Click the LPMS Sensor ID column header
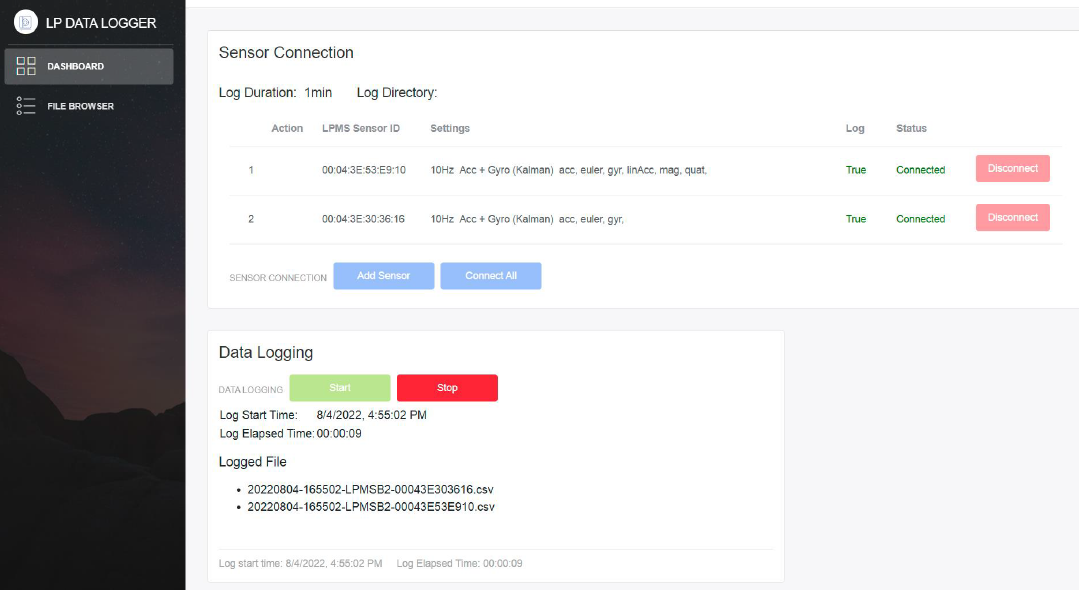Image resolution: width=1079 pixels, height=590 pixels. pyautogui.click(x=360, y=128)
